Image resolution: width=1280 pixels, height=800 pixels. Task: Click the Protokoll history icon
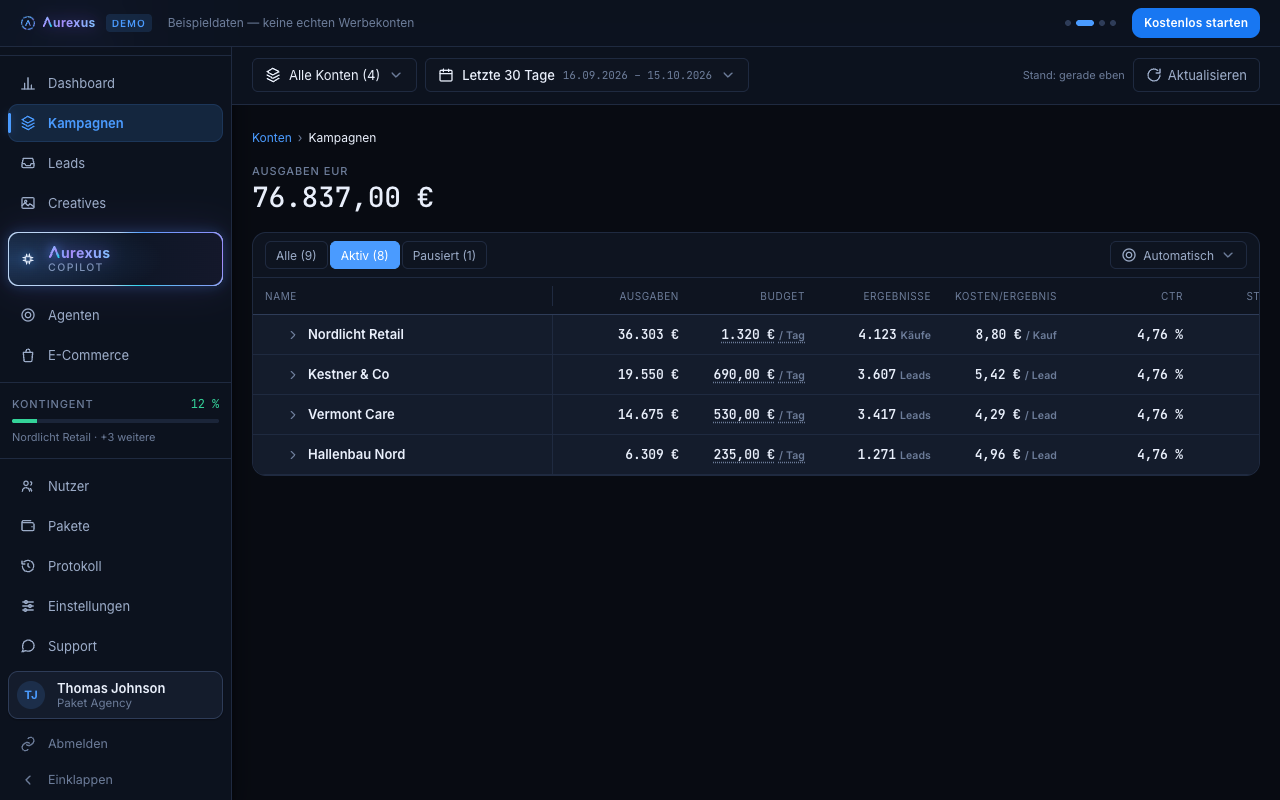(x=28, y=566)
